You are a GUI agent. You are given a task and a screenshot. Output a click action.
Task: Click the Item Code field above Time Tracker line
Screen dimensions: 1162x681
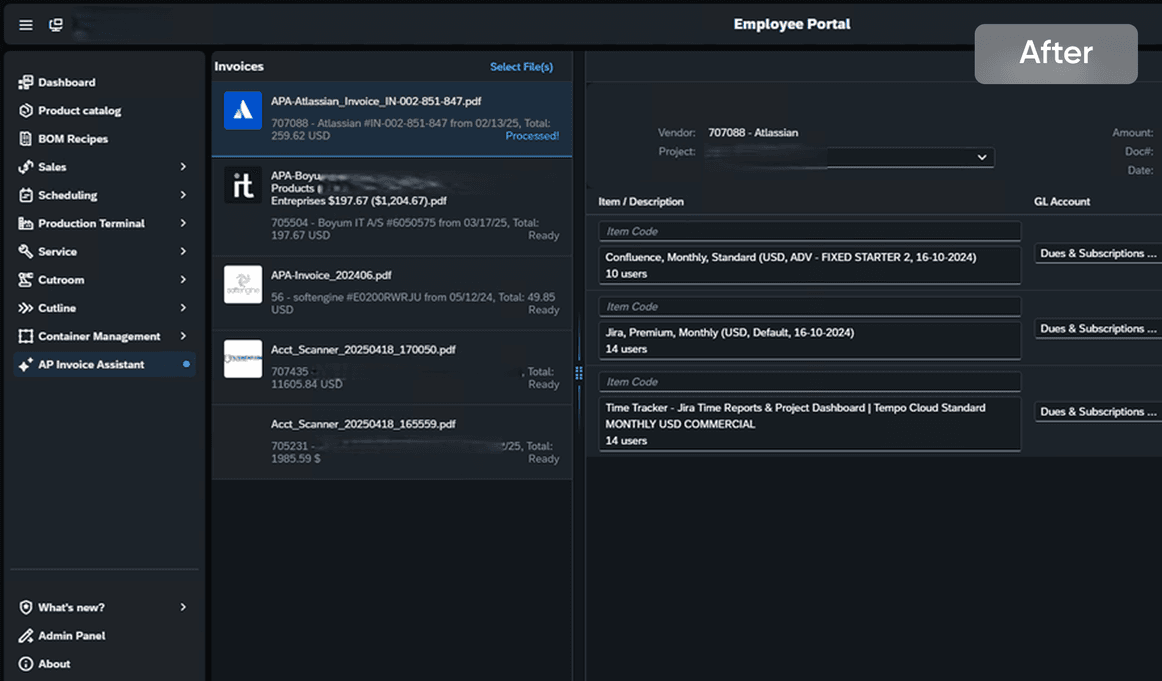pos(809,382)
